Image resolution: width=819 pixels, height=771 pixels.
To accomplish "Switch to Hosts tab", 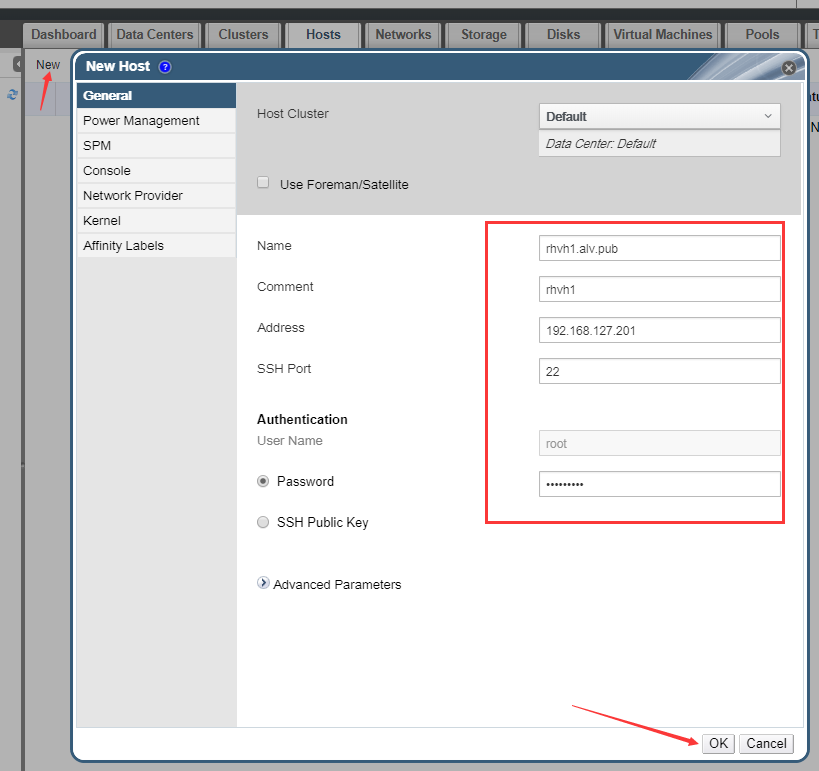I will tap(323, 35).
